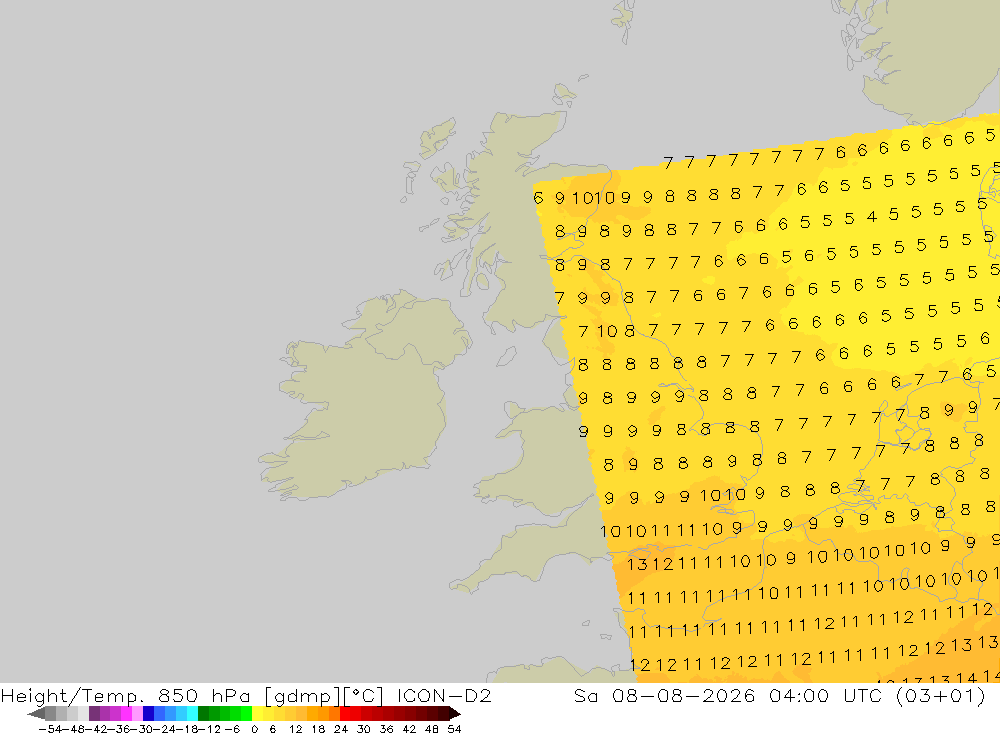This screenshot has height=733, width=1000.
Task: Click the "UTC" timezone label
Action: (863, 695)
